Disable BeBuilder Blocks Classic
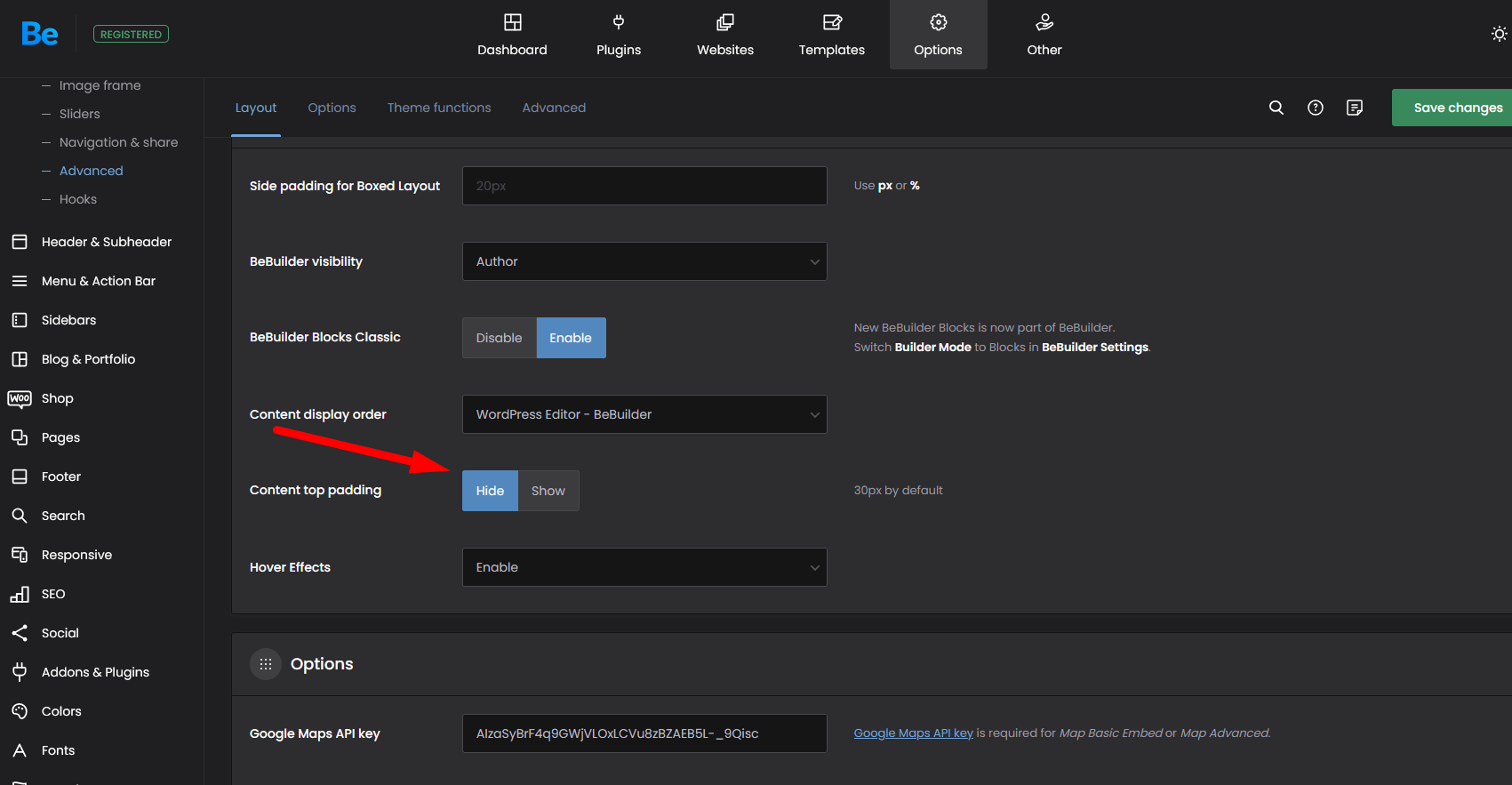This screenshot has height=785, width=1512. pos(499,338)
